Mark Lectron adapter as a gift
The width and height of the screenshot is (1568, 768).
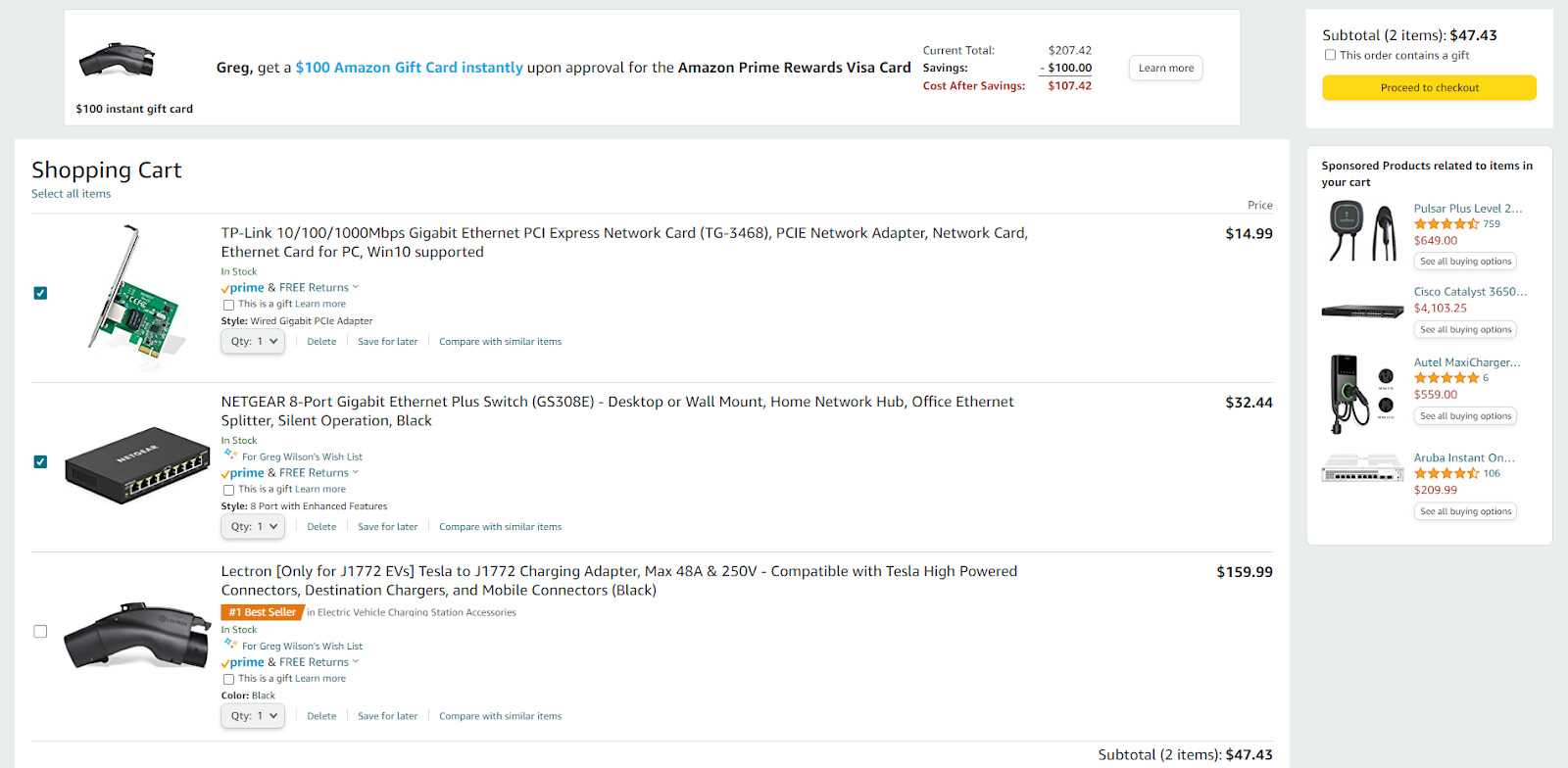coord(228,679)
